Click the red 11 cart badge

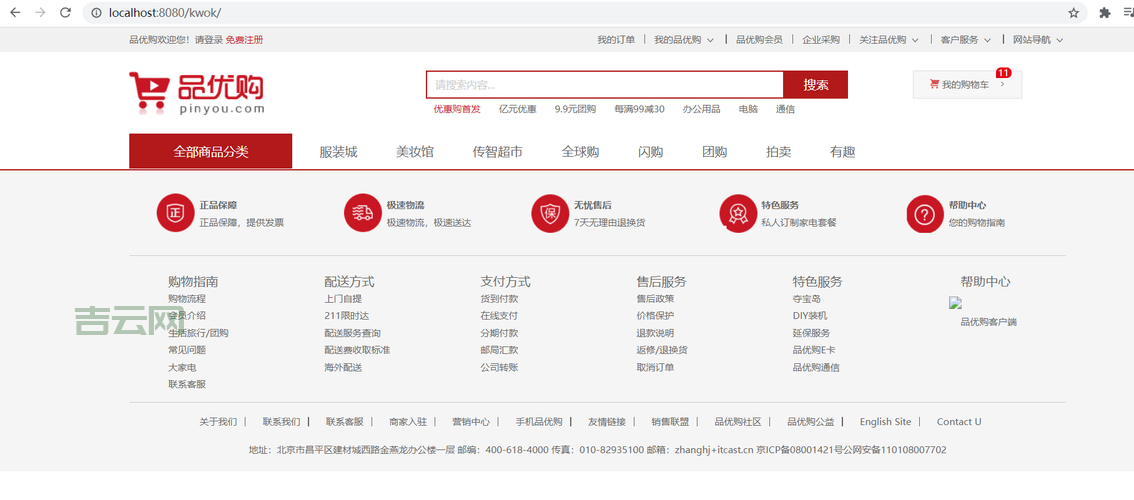click(x=1004, y=72)
